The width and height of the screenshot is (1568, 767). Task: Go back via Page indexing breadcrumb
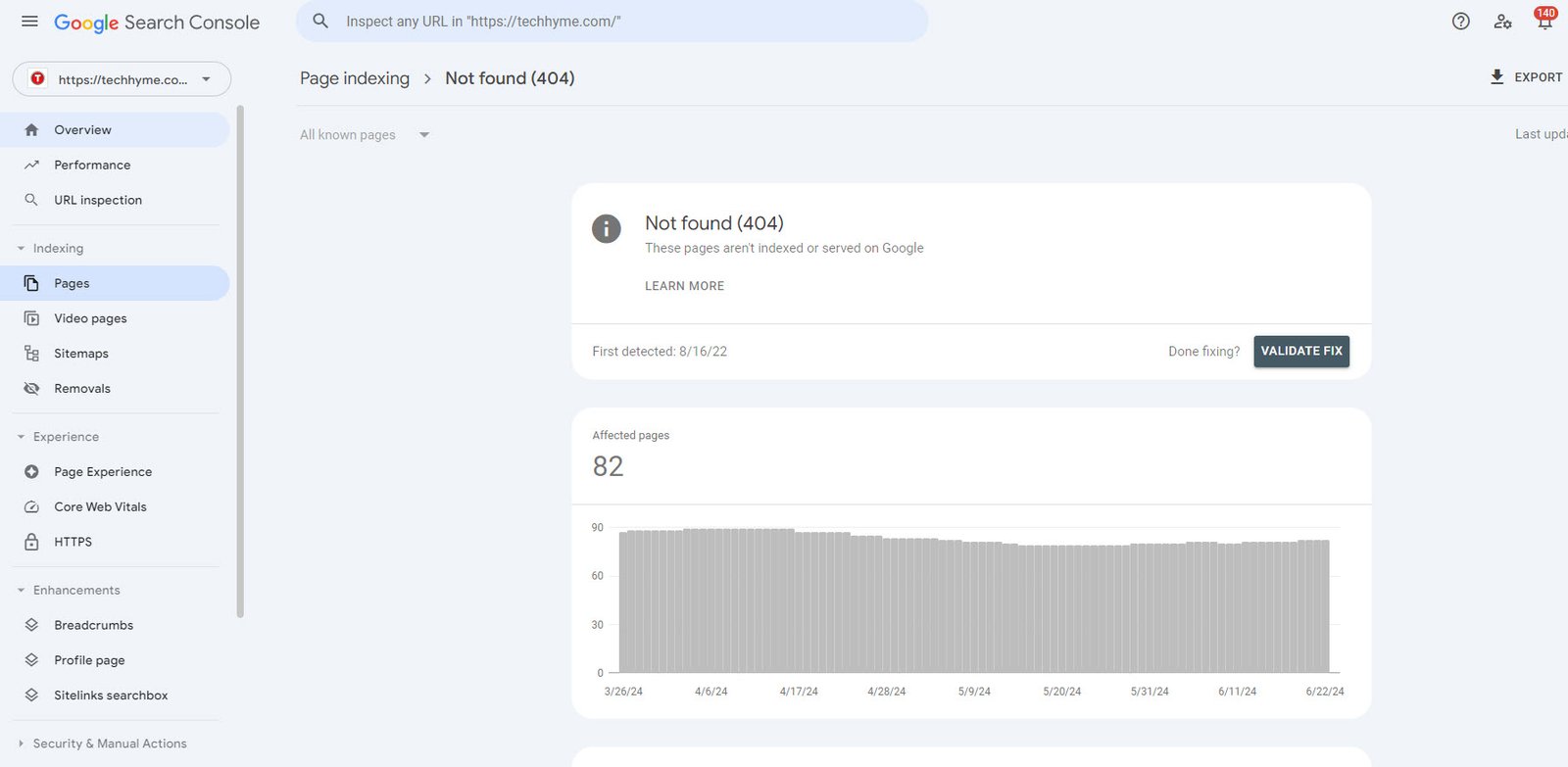[x=355, y=78]
